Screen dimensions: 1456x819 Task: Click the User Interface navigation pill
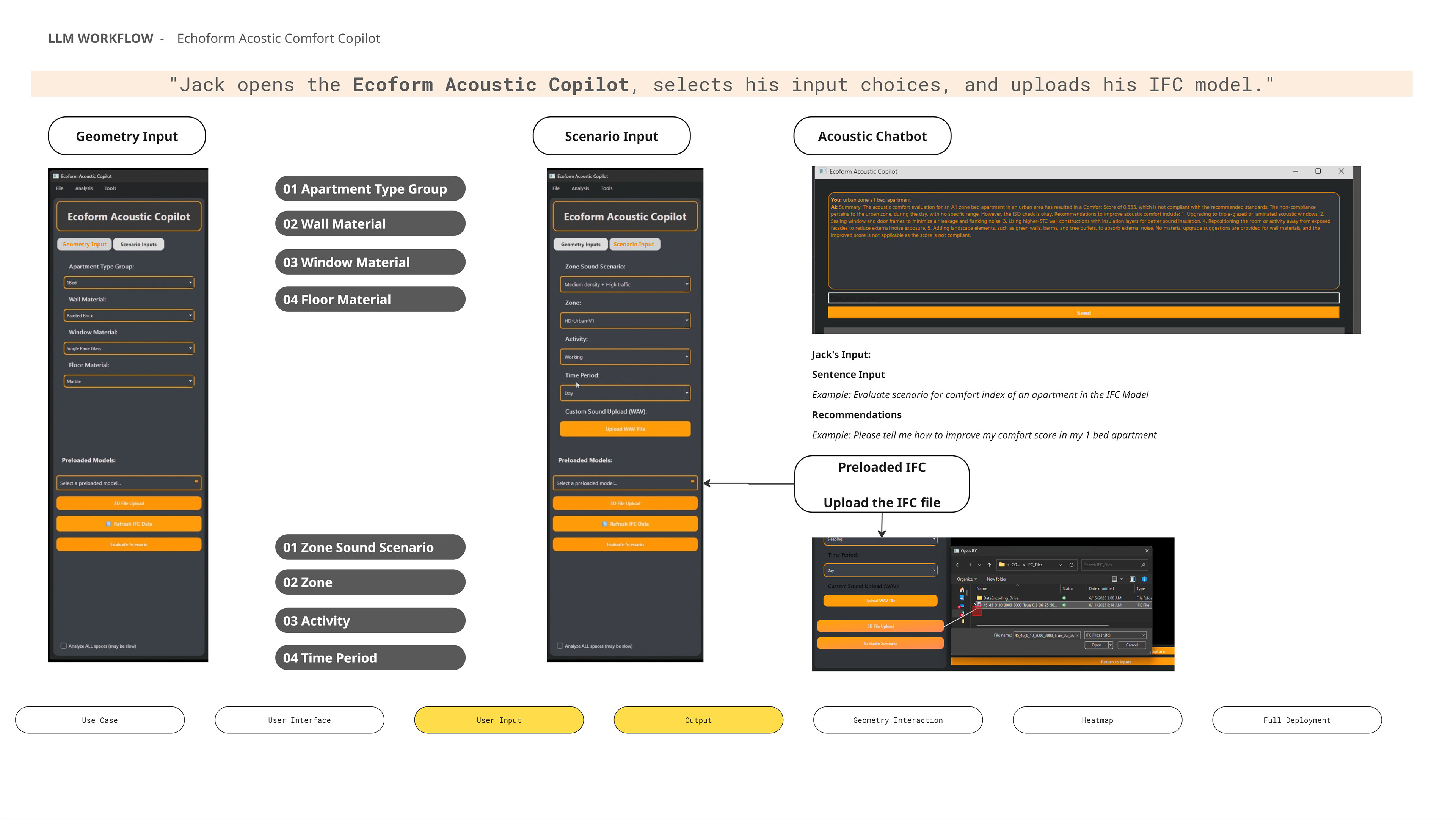(x=300, y=720)
